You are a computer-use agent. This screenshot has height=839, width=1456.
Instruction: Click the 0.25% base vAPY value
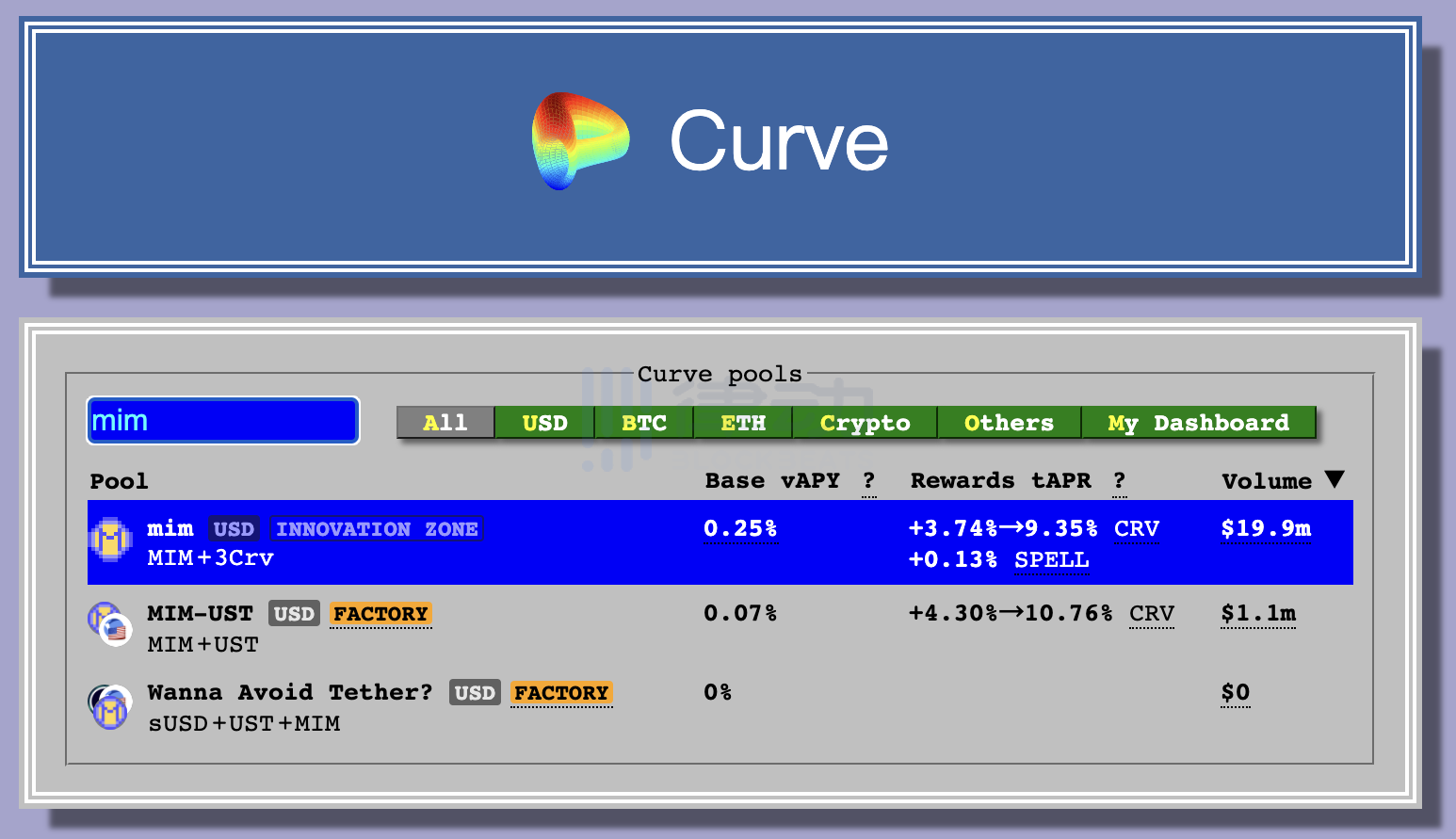pos(740,529)
